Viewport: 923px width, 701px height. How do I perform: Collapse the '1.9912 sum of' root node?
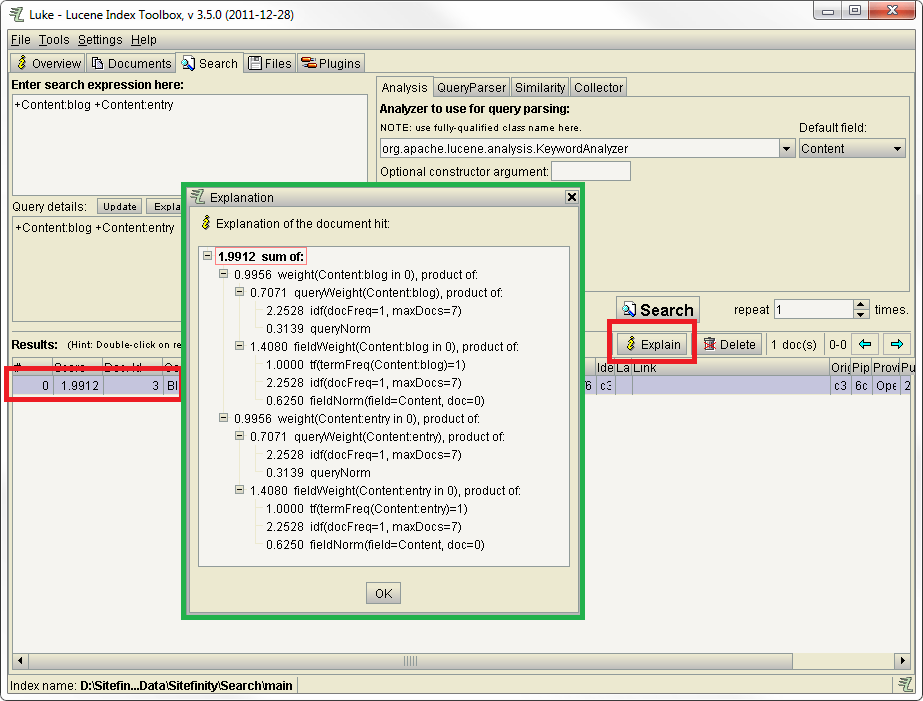tap(207, 257)
